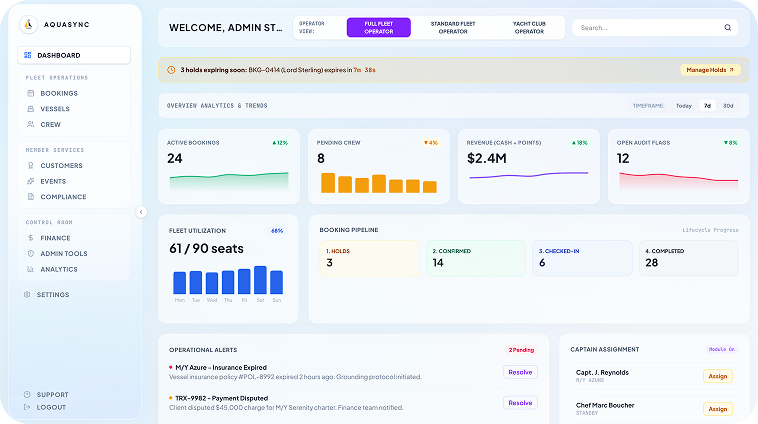Resolve the M/Y Azure insurance alert
The image size is (758, 424).
click(520, 372)
